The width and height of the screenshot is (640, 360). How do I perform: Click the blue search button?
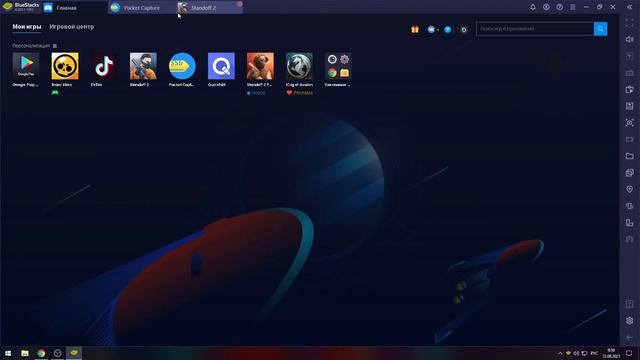pyautogui.click(x=600, y=29)
